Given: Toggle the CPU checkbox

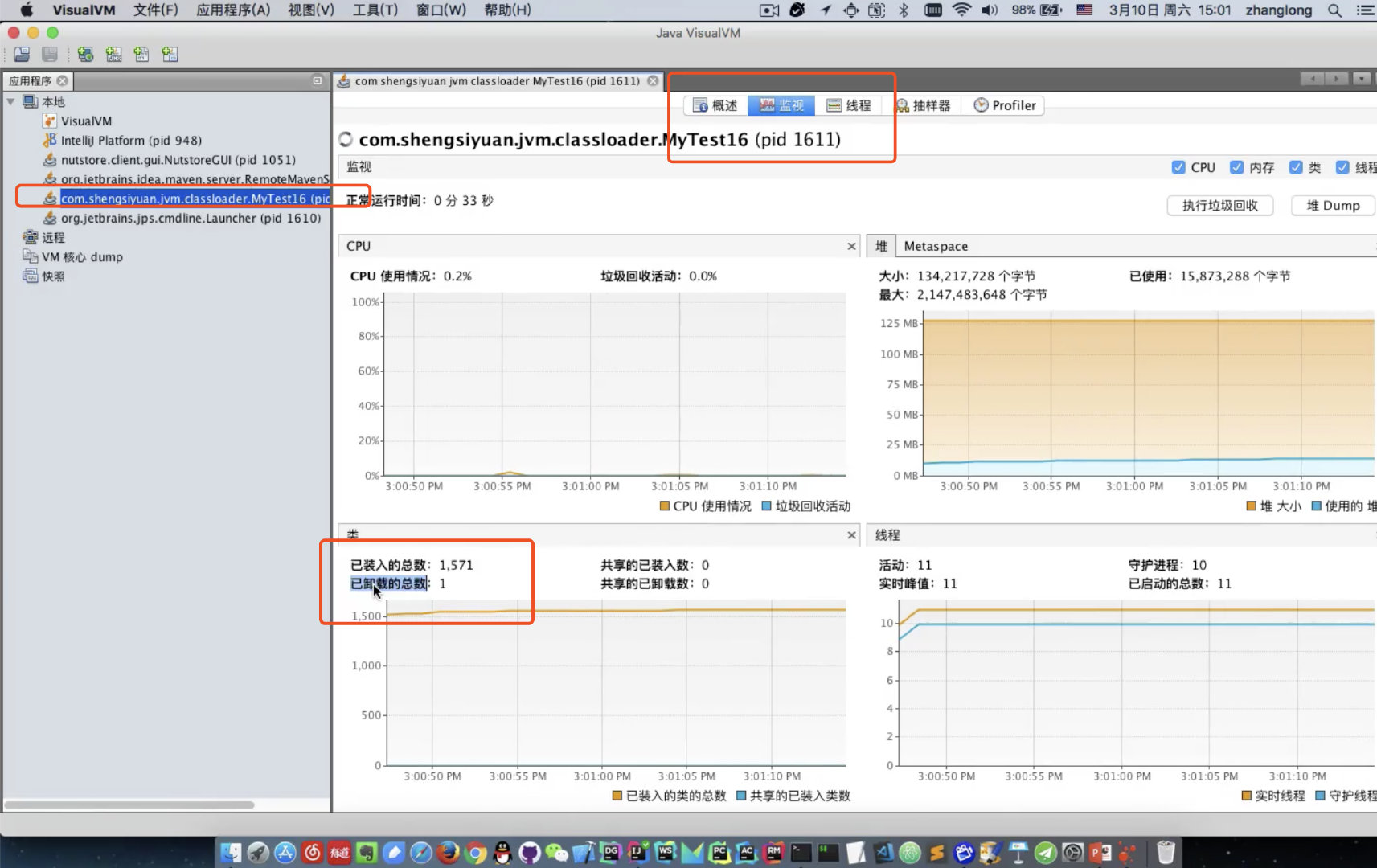Looking at the screenshot, I should click(1178, 167).
